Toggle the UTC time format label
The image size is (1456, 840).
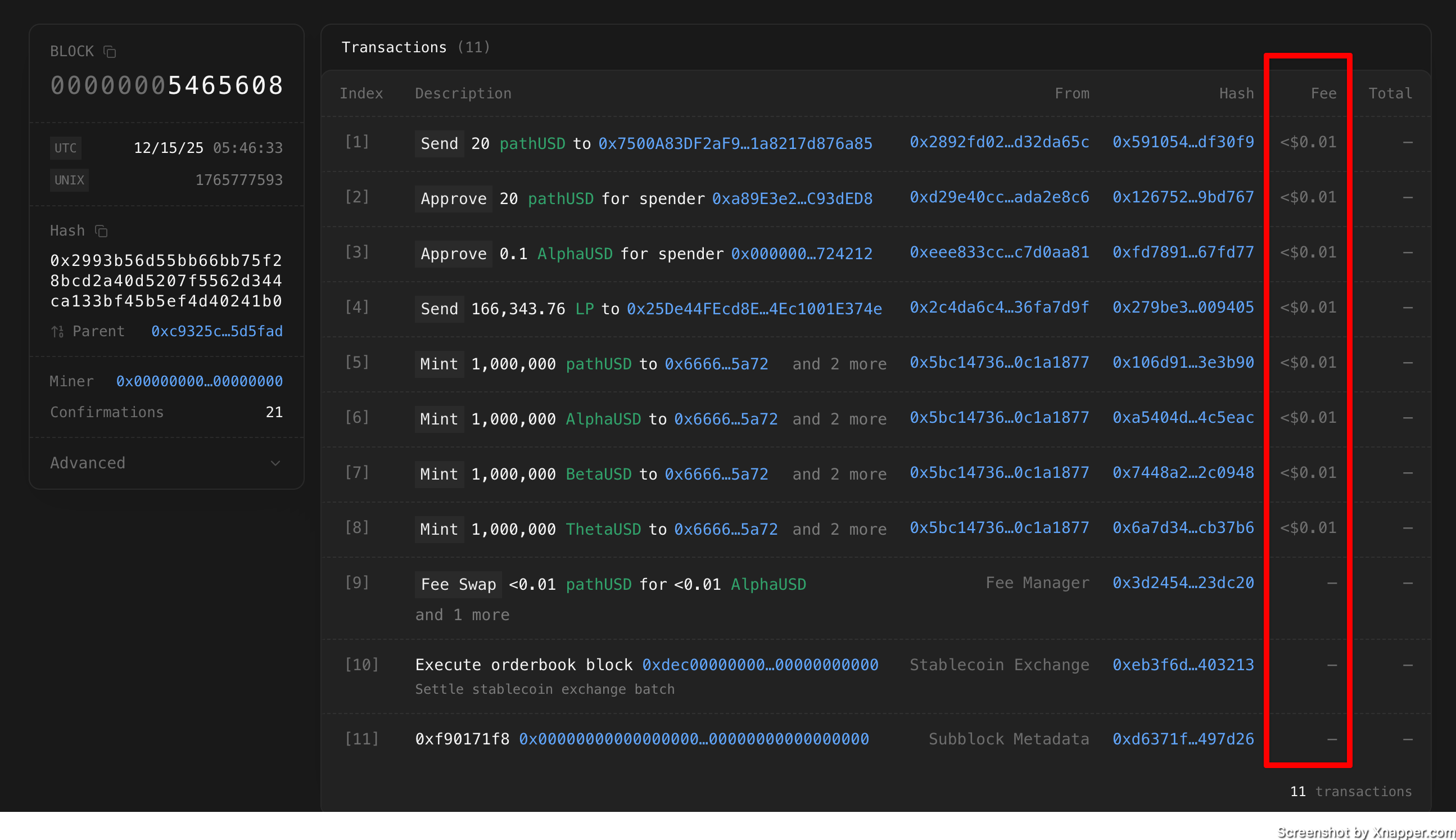(x=65, y=148)
